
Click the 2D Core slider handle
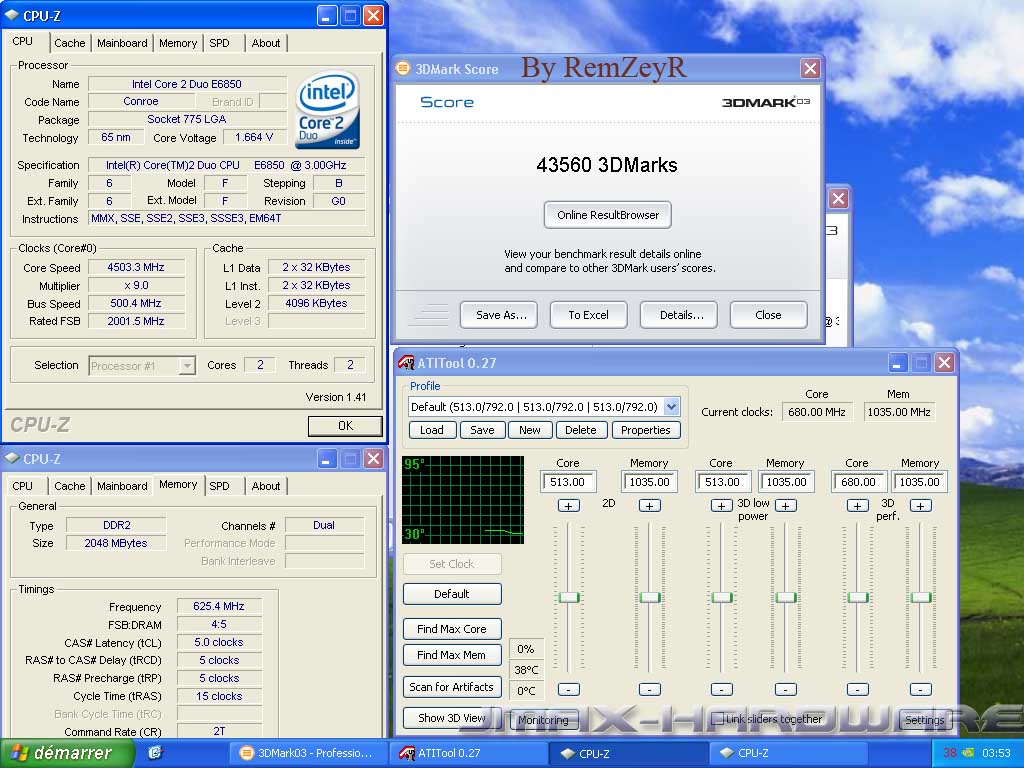pyautogui.click(x=569, y=597)
